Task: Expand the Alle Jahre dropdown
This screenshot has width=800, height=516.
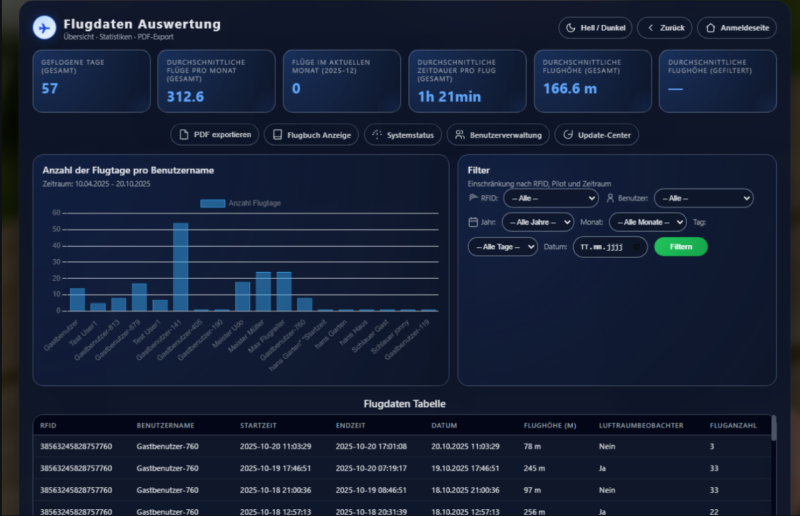Action: (537, 222)
